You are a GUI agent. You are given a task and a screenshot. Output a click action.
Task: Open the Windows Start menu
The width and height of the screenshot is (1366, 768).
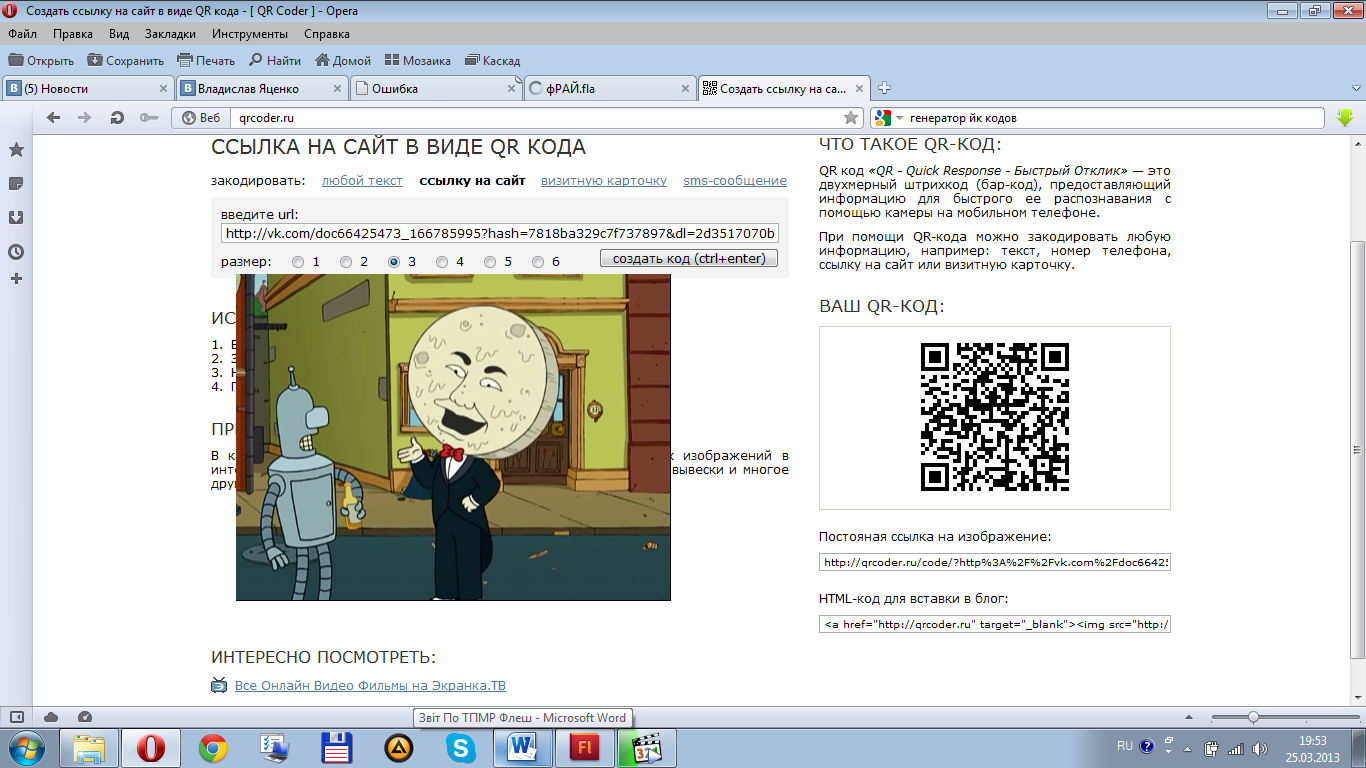pos(27,747)
